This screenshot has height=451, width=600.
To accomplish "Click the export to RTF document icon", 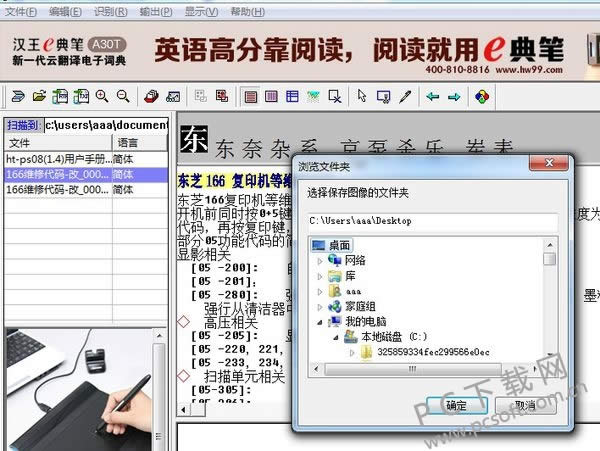I will [x=60, y=96].
